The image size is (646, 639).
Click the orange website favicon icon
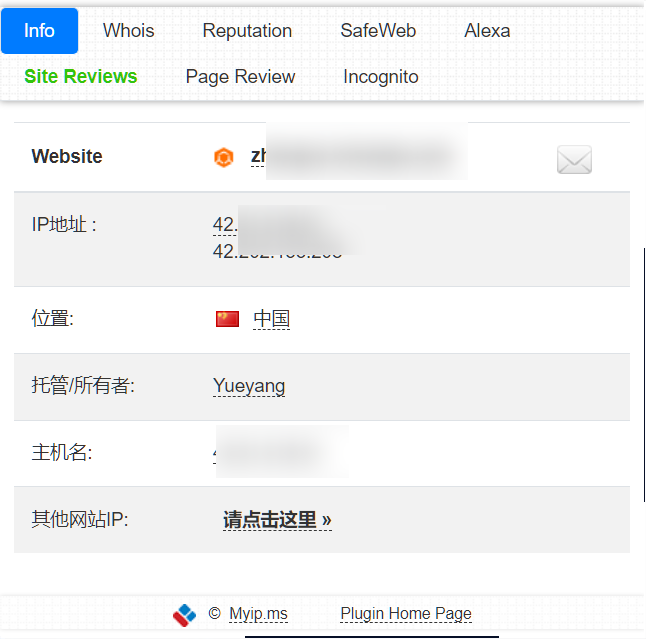[x=224, y=157]
